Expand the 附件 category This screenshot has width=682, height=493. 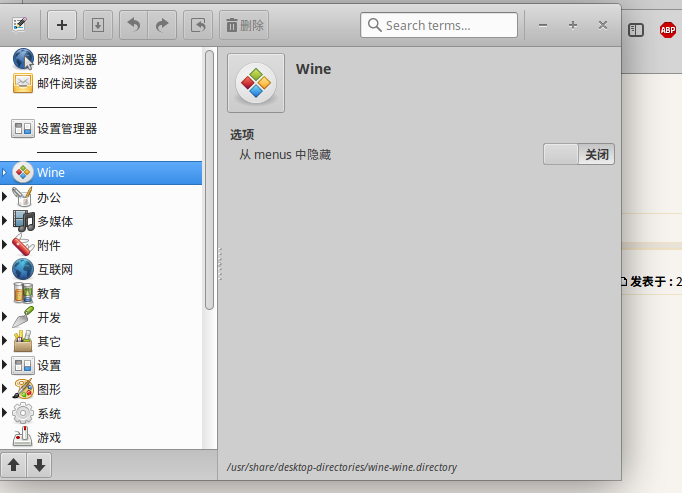tap(4, 245)
